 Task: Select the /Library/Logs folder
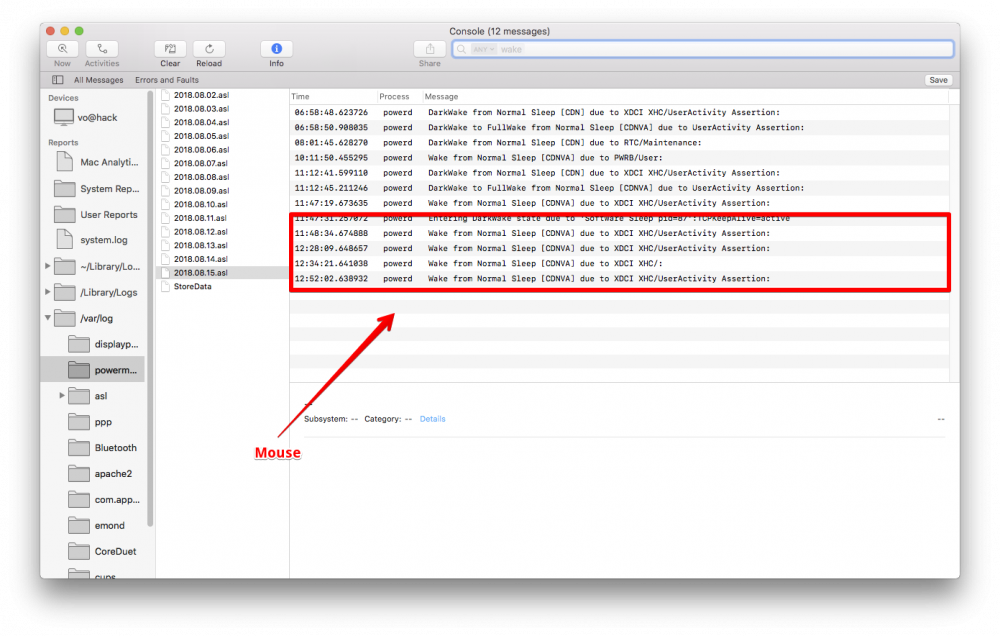pyautogui.click(x=96, y=292)
